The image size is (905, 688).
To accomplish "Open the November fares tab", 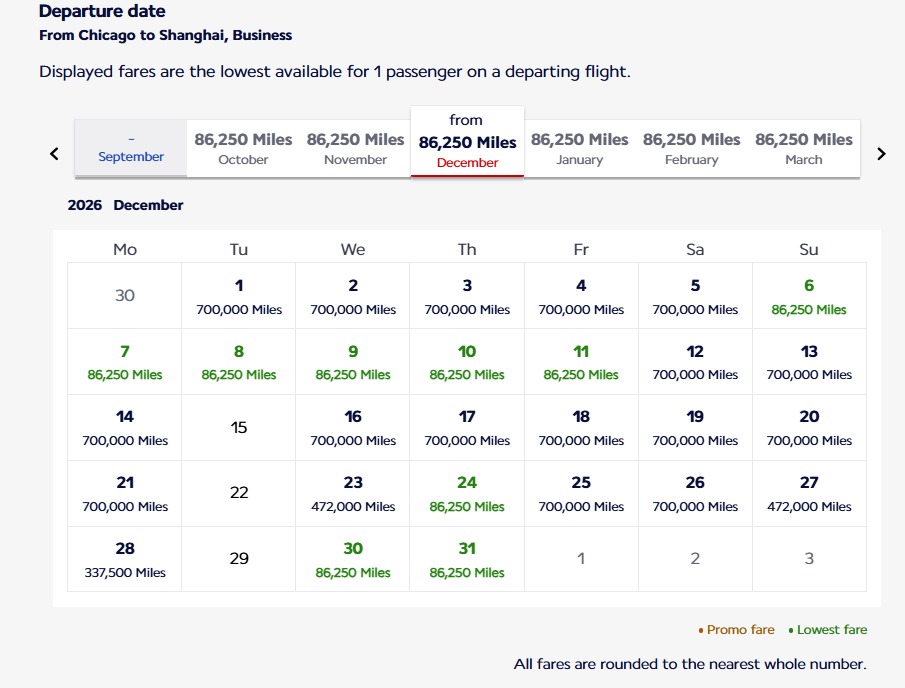I will coord(356,148).
